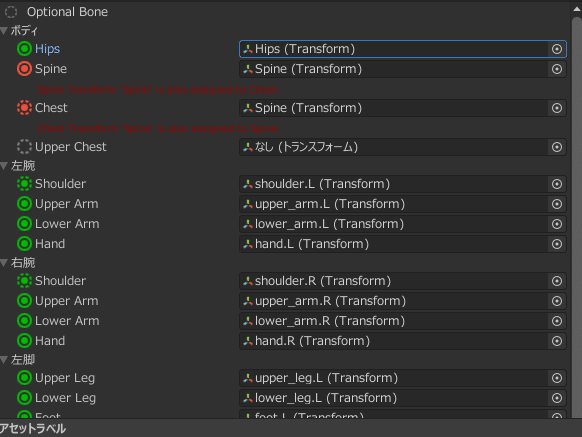Click right arm Shoulder dashed green indicator

click(x=24, y=281)
